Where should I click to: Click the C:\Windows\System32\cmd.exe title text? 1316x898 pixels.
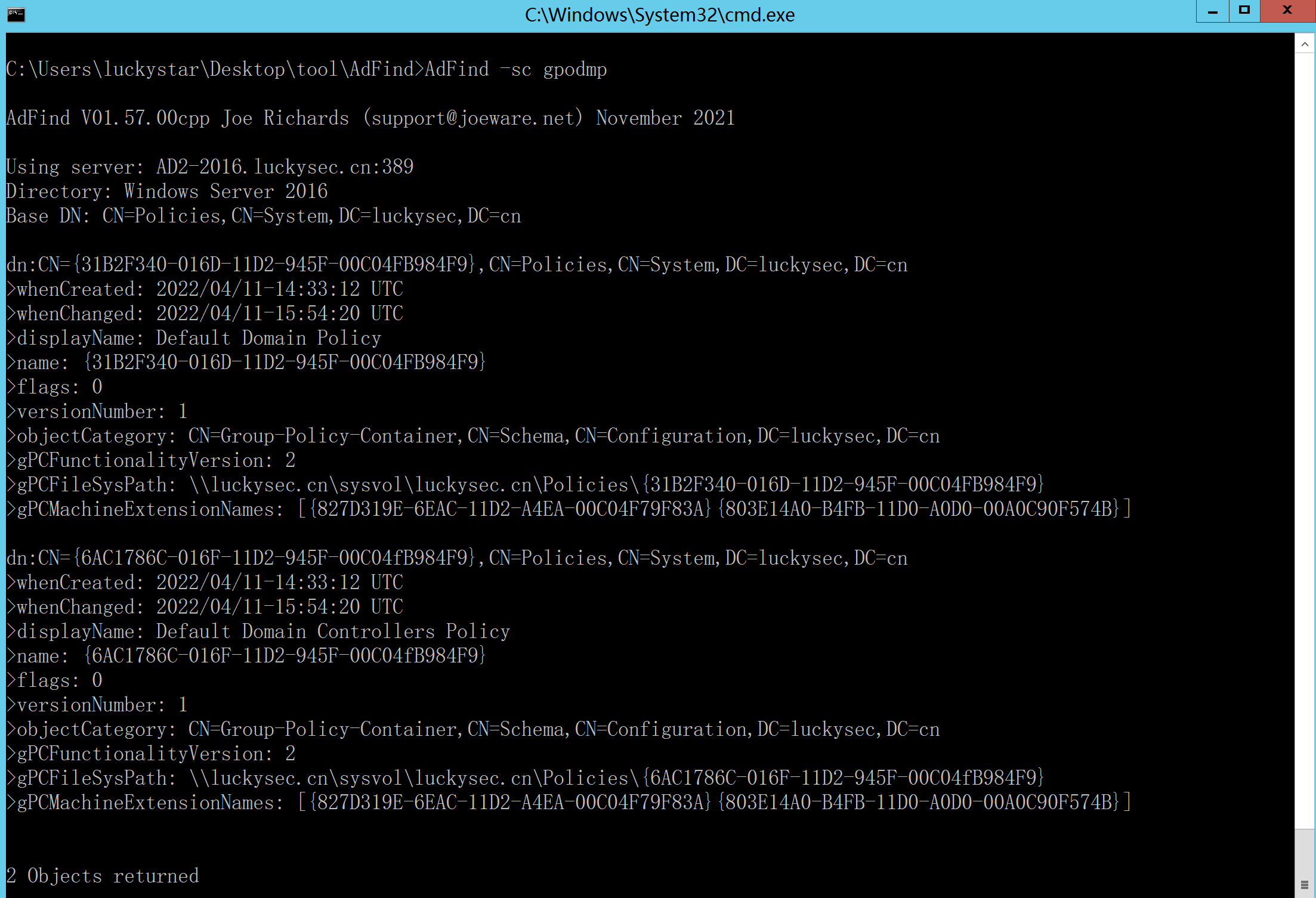click(659, 15)
